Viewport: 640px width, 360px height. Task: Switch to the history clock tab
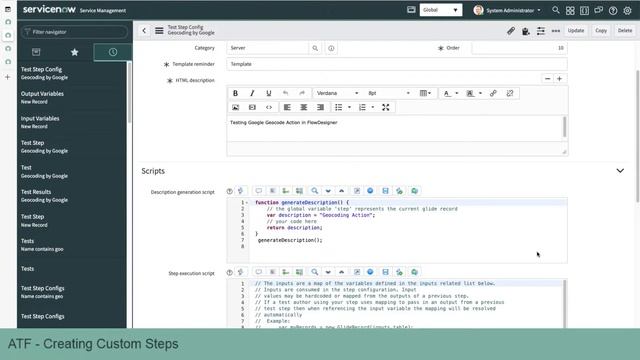[x=113, y=52]
